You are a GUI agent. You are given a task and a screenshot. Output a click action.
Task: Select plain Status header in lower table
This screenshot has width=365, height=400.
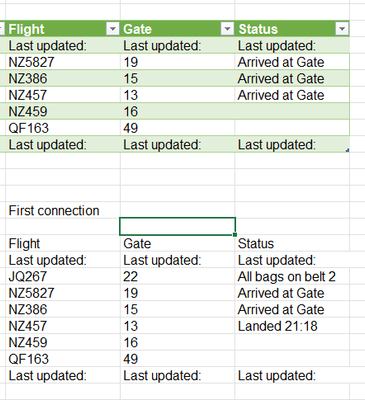coord(292,243)
